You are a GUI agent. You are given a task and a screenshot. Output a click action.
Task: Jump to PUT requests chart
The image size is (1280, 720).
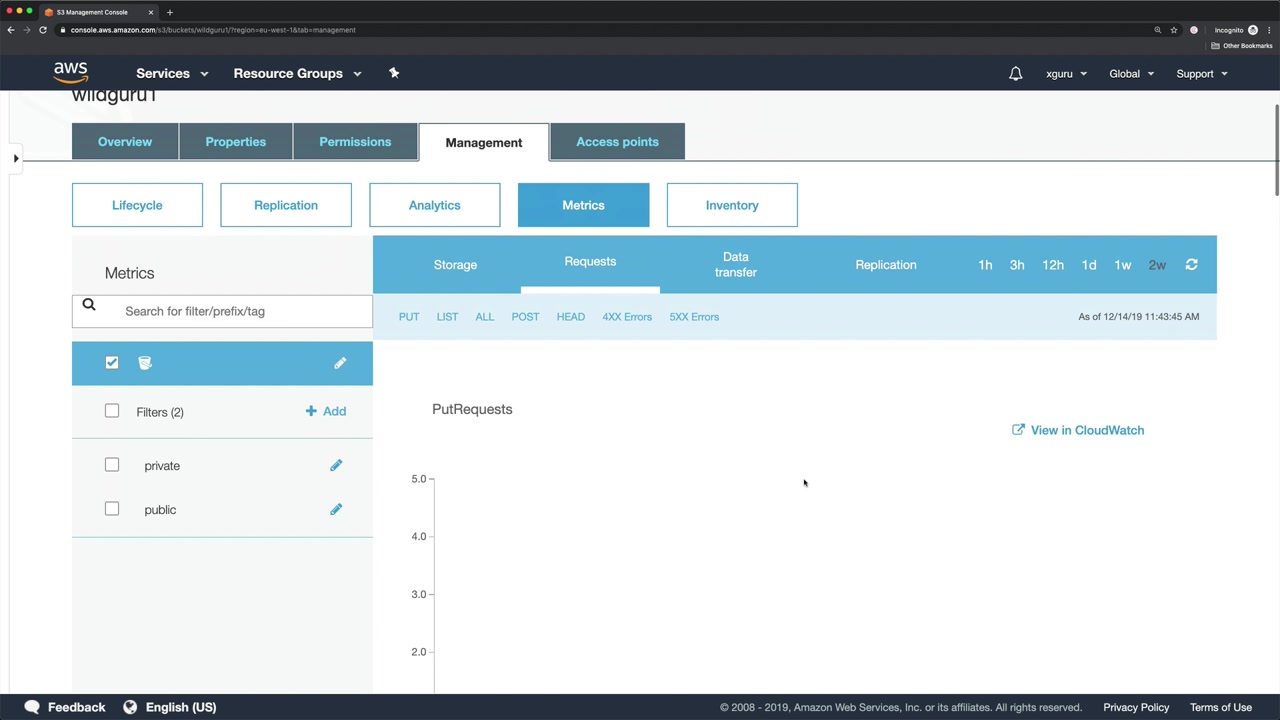[x=409, y=317]
